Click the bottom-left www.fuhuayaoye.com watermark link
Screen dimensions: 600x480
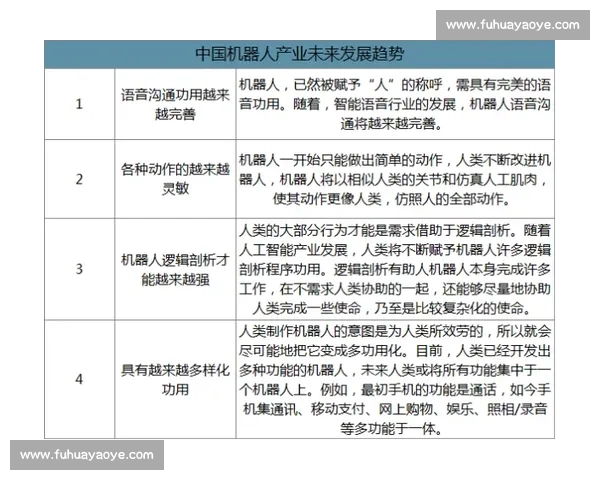[87, 455]
